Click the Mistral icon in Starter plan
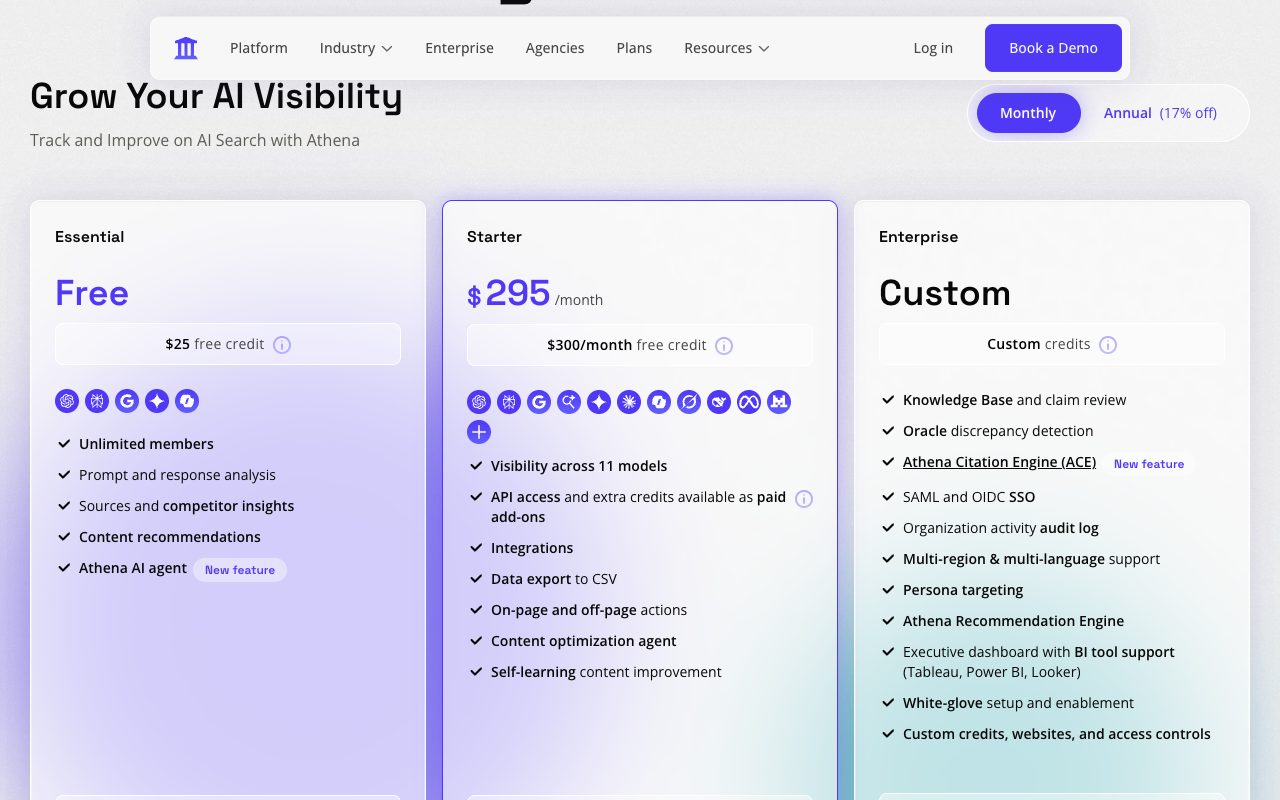Image resolution: width=1280 pixels, height=800 pixels. point(779,402)
